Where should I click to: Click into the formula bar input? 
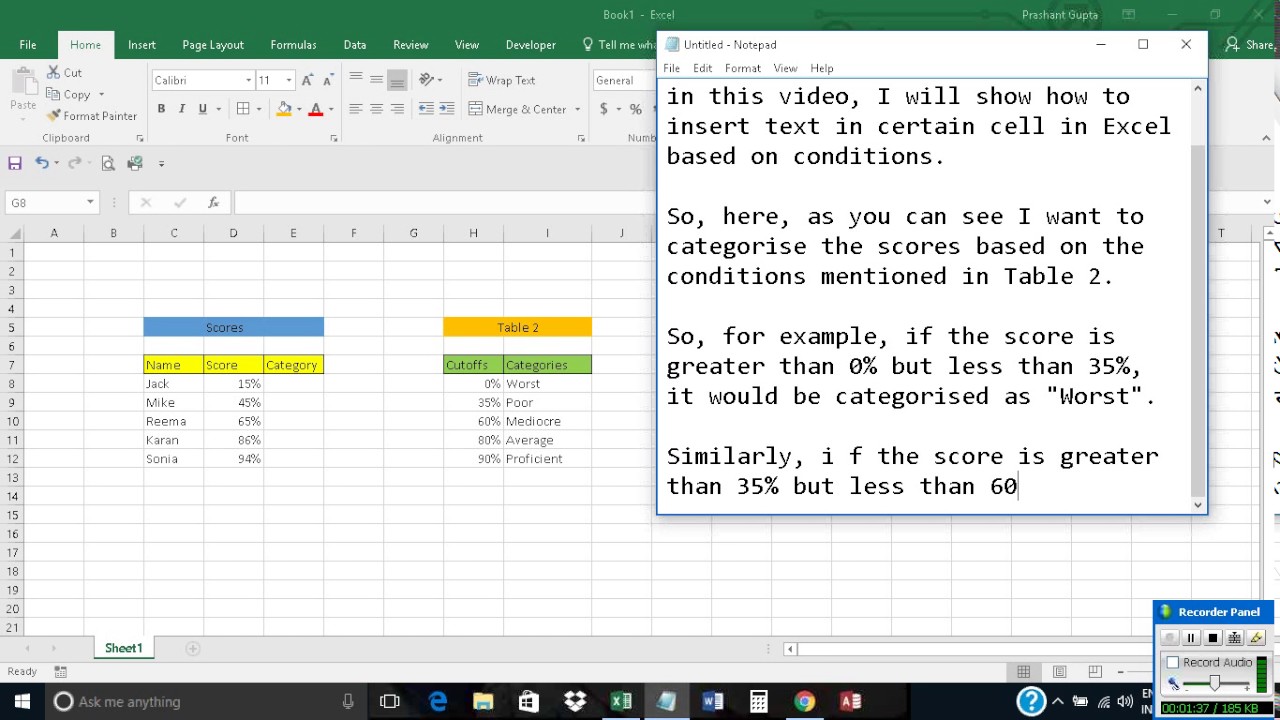click(445, 202)
